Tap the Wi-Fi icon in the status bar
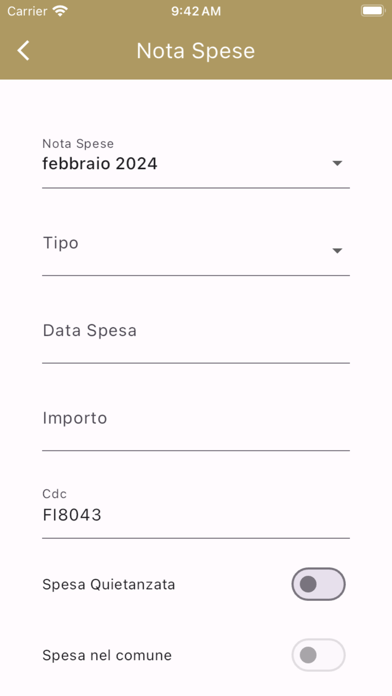Image resolution: width=392 pixels, height=696 pixels. pos(60,11)
